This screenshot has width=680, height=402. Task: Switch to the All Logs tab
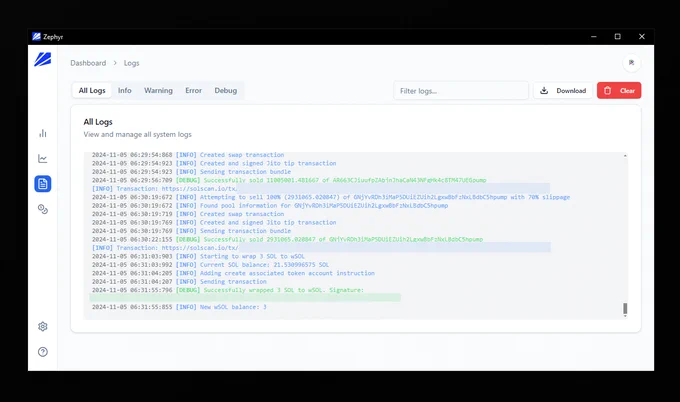click(x=92, y=91)
